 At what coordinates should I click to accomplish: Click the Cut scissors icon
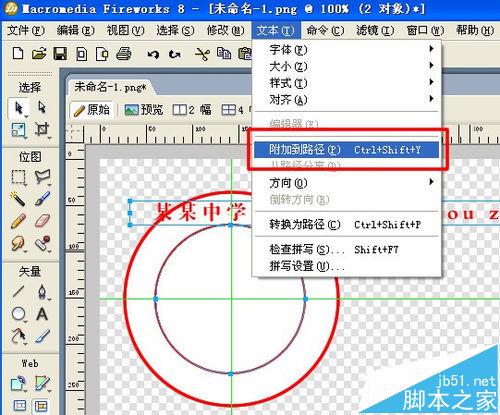click(x=202, y=54)
